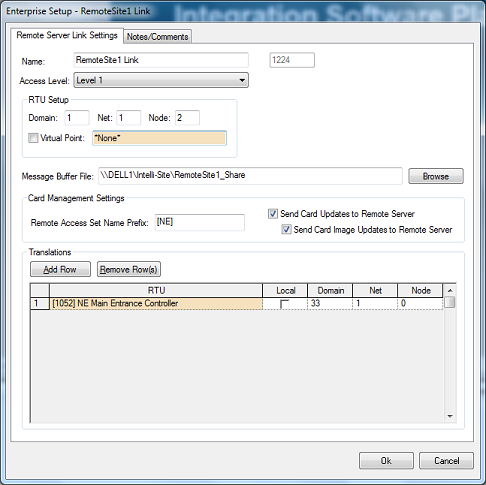This screenshot has height=485, width=486.
Task: Click the Remote Access Set Name Prefix field
Action: click(x=200, y=222)
